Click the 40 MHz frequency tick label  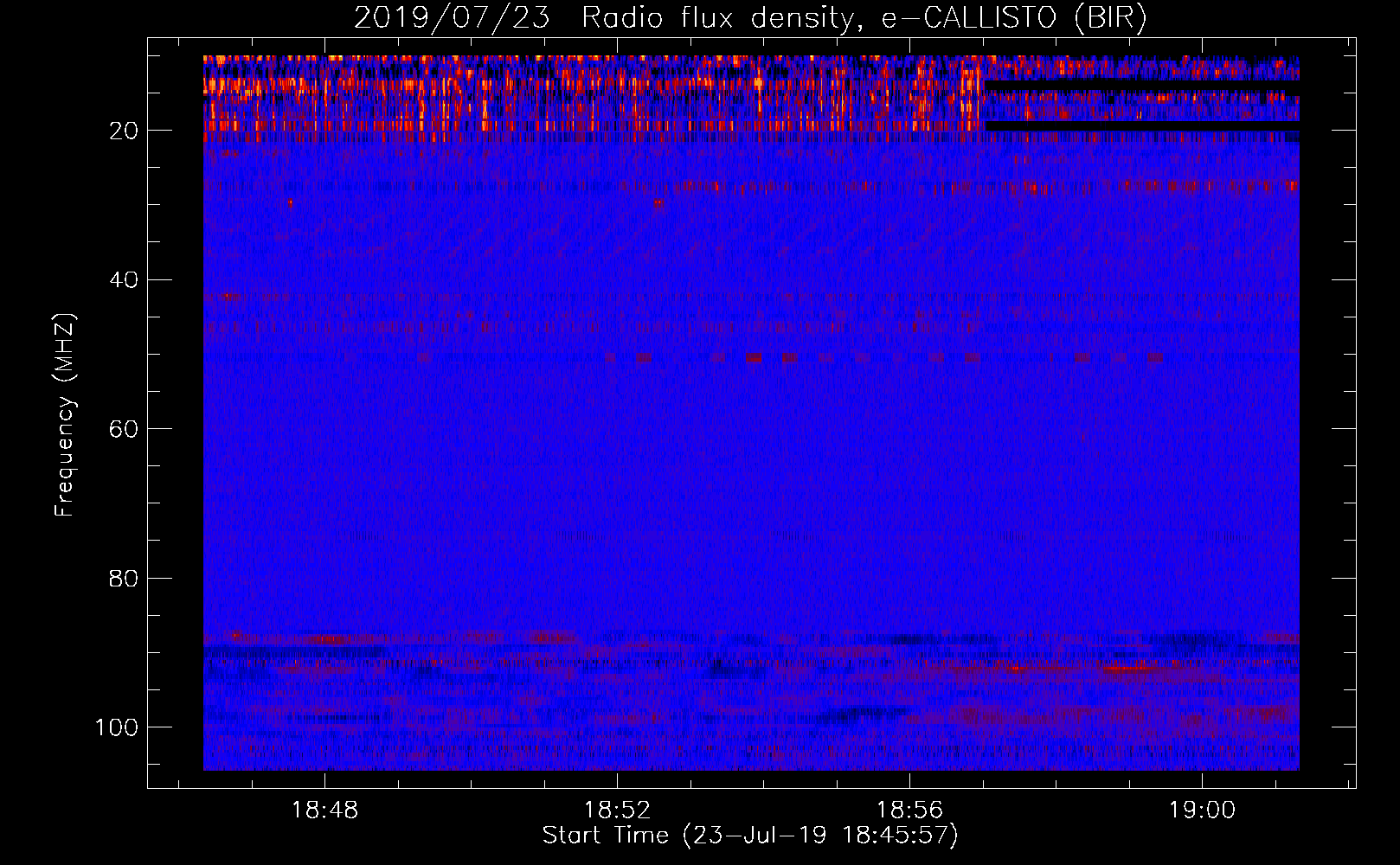click(124, 280)
